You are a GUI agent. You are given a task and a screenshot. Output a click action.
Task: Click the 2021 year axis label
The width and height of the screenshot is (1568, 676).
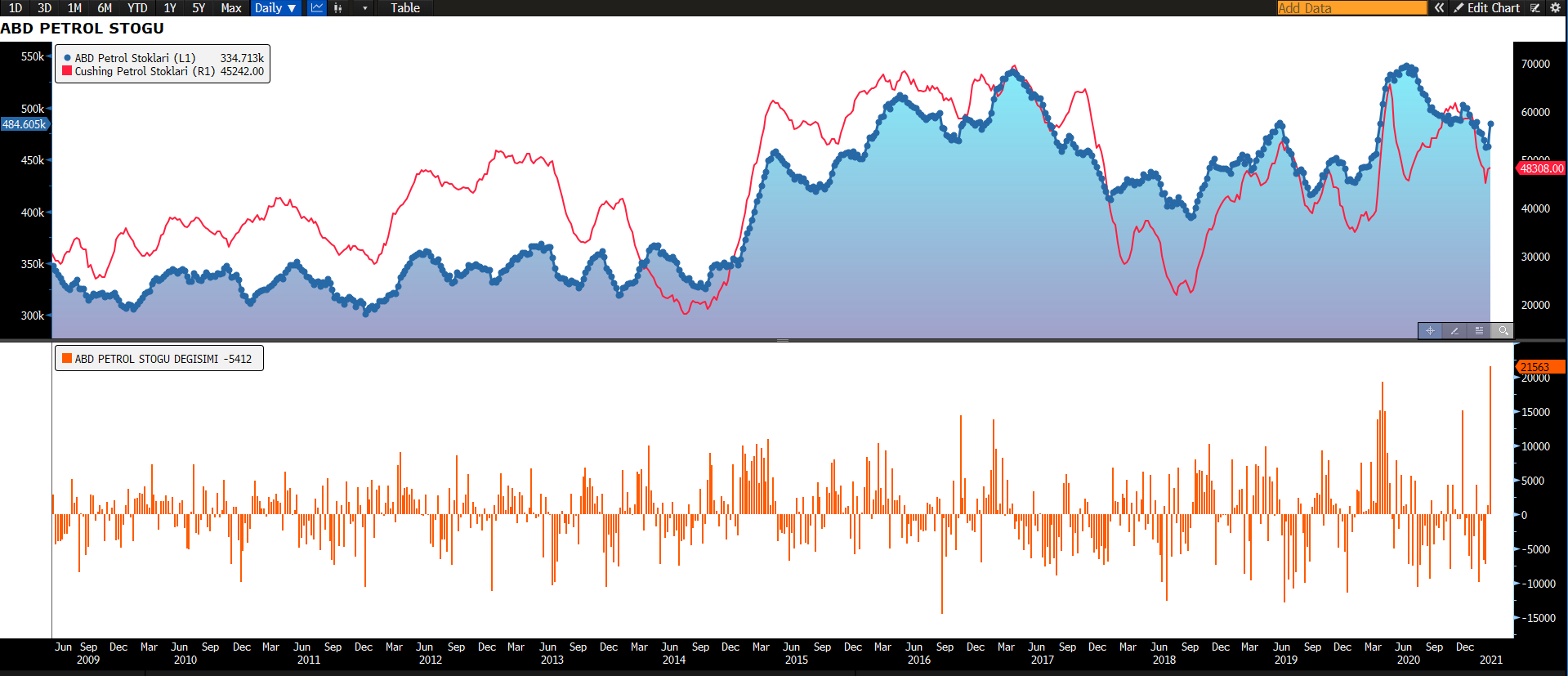coord(1490,660)
